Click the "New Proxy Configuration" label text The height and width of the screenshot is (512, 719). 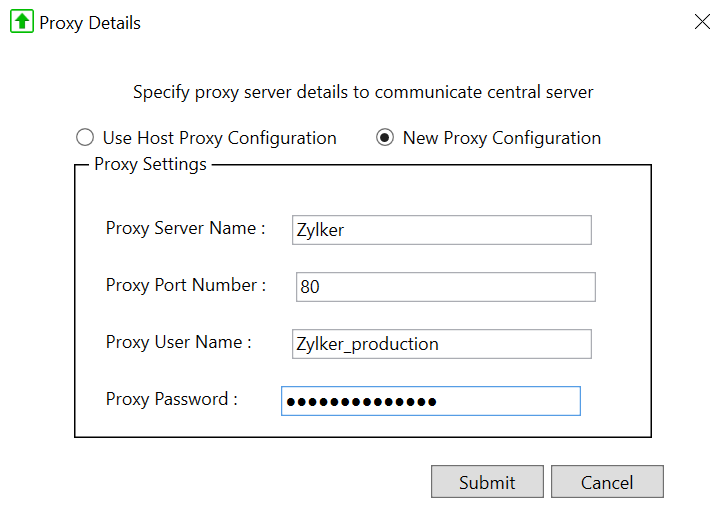pos(501,138)
